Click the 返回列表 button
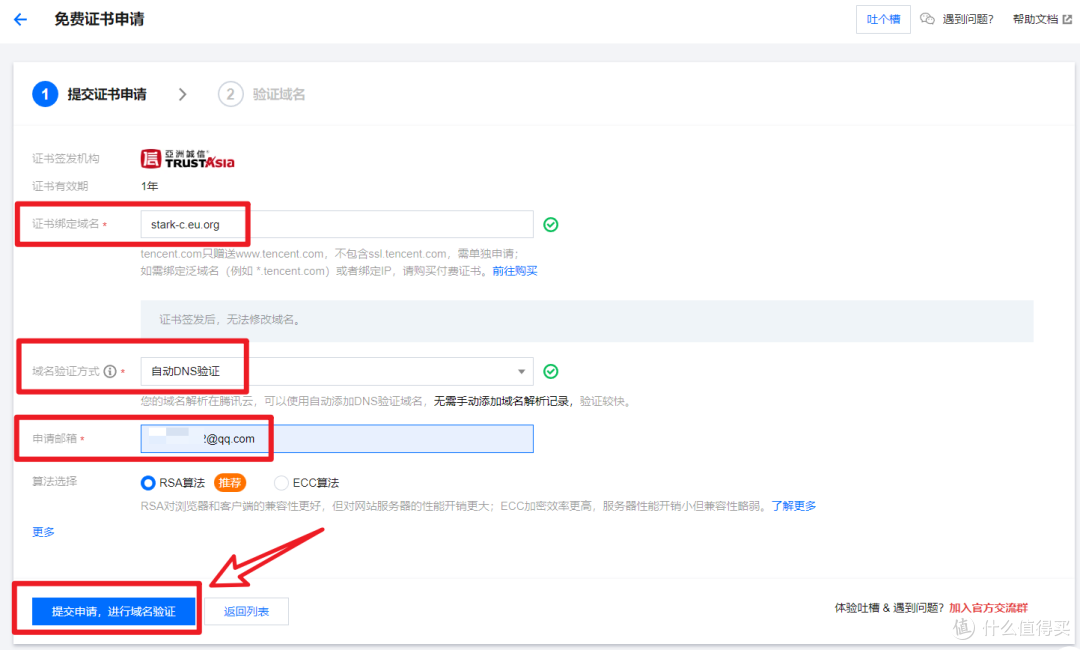Image resolution: width=1080 pixels, height=650 pixels. 247,611
